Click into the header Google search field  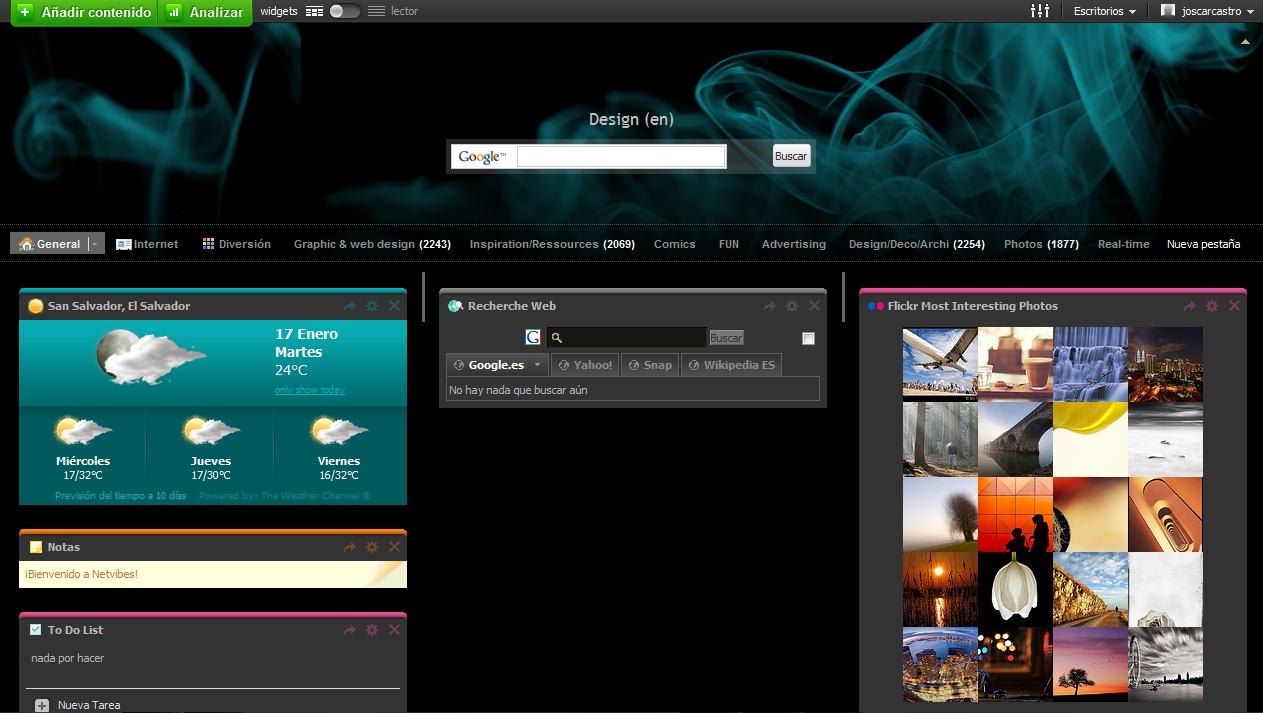[x=621, y=157]
